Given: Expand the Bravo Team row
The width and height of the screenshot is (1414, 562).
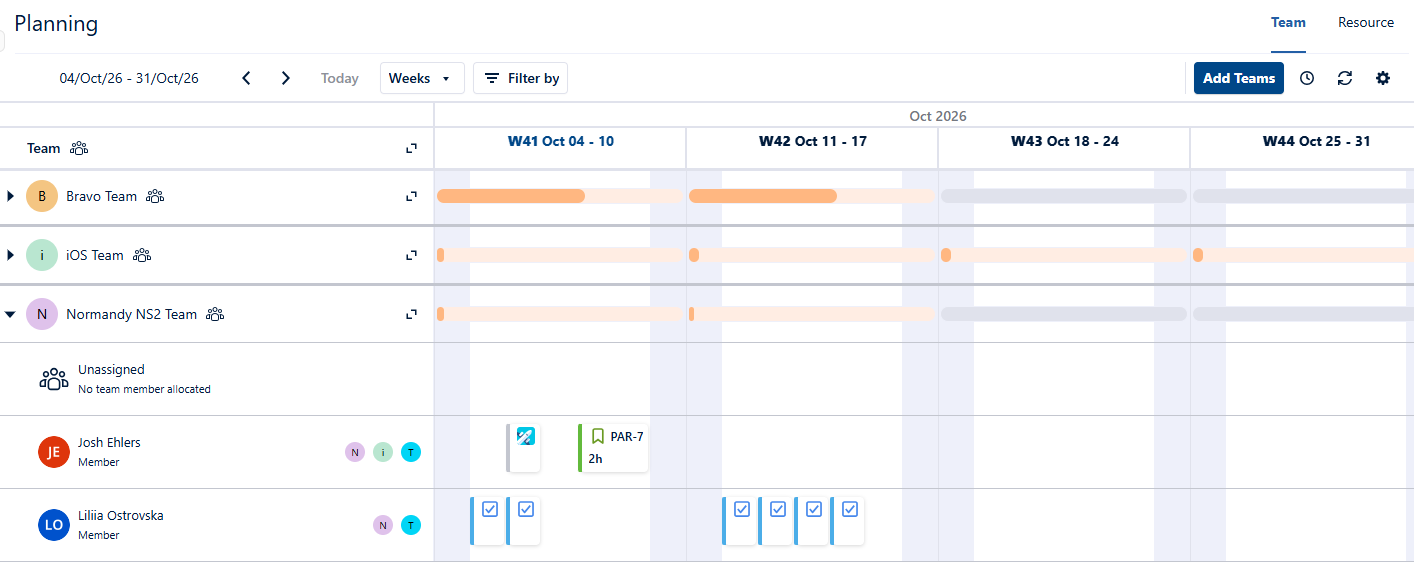Looking at the screenshot, I should click(10, 196).
